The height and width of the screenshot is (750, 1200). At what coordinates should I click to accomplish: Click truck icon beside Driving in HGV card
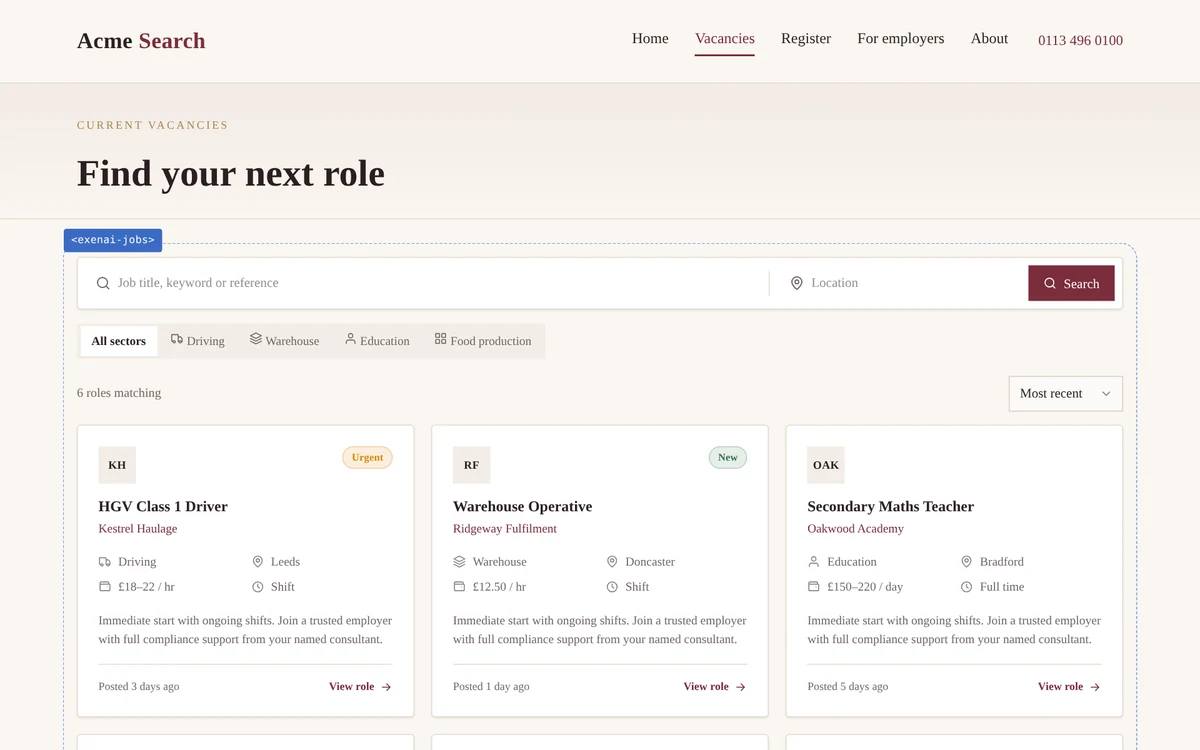(105, 562)
